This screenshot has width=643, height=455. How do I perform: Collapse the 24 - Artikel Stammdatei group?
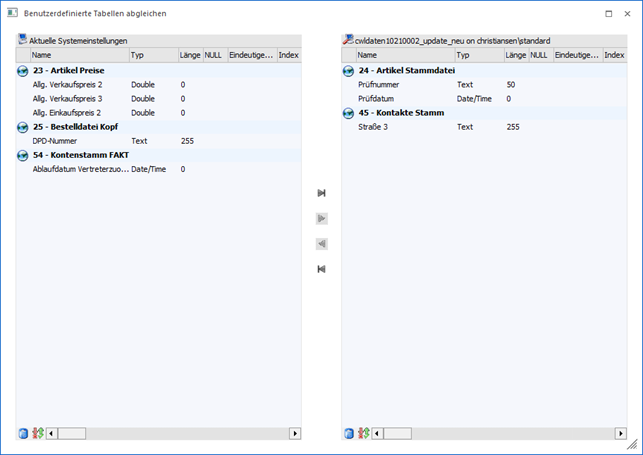[348, 71]
